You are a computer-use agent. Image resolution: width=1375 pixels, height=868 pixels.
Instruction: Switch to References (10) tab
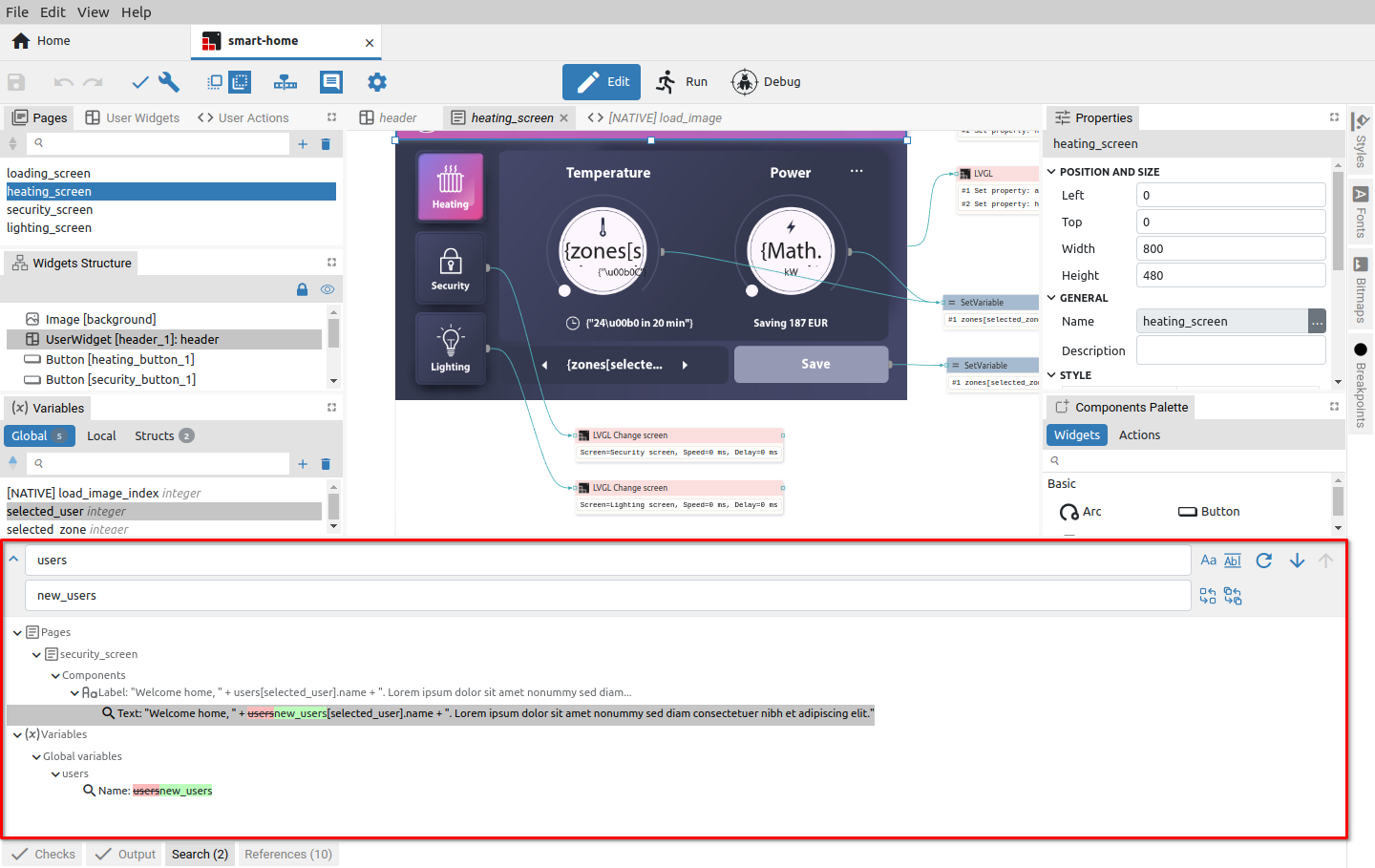pos(288,855)
